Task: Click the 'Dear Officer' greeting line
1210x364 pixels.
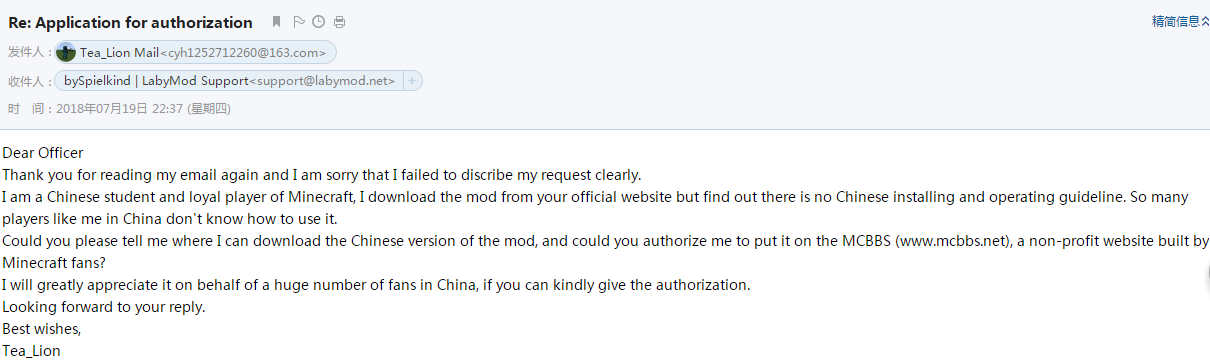Action: click(43, 153)
